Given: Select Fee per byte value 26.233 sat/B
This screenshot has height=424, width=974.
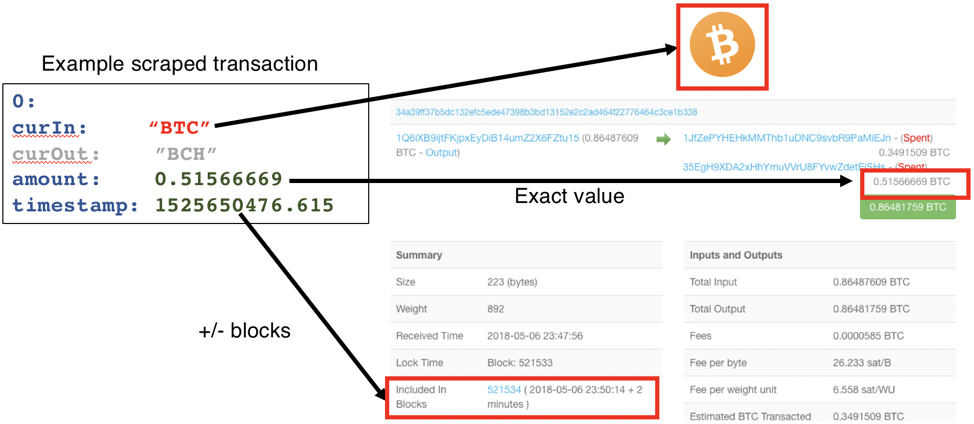Looking at the screenshot, I should (x=863, y=363).
